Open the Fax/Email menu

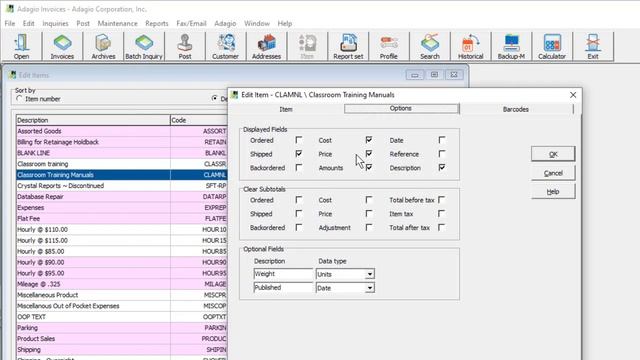click(191, 23)
